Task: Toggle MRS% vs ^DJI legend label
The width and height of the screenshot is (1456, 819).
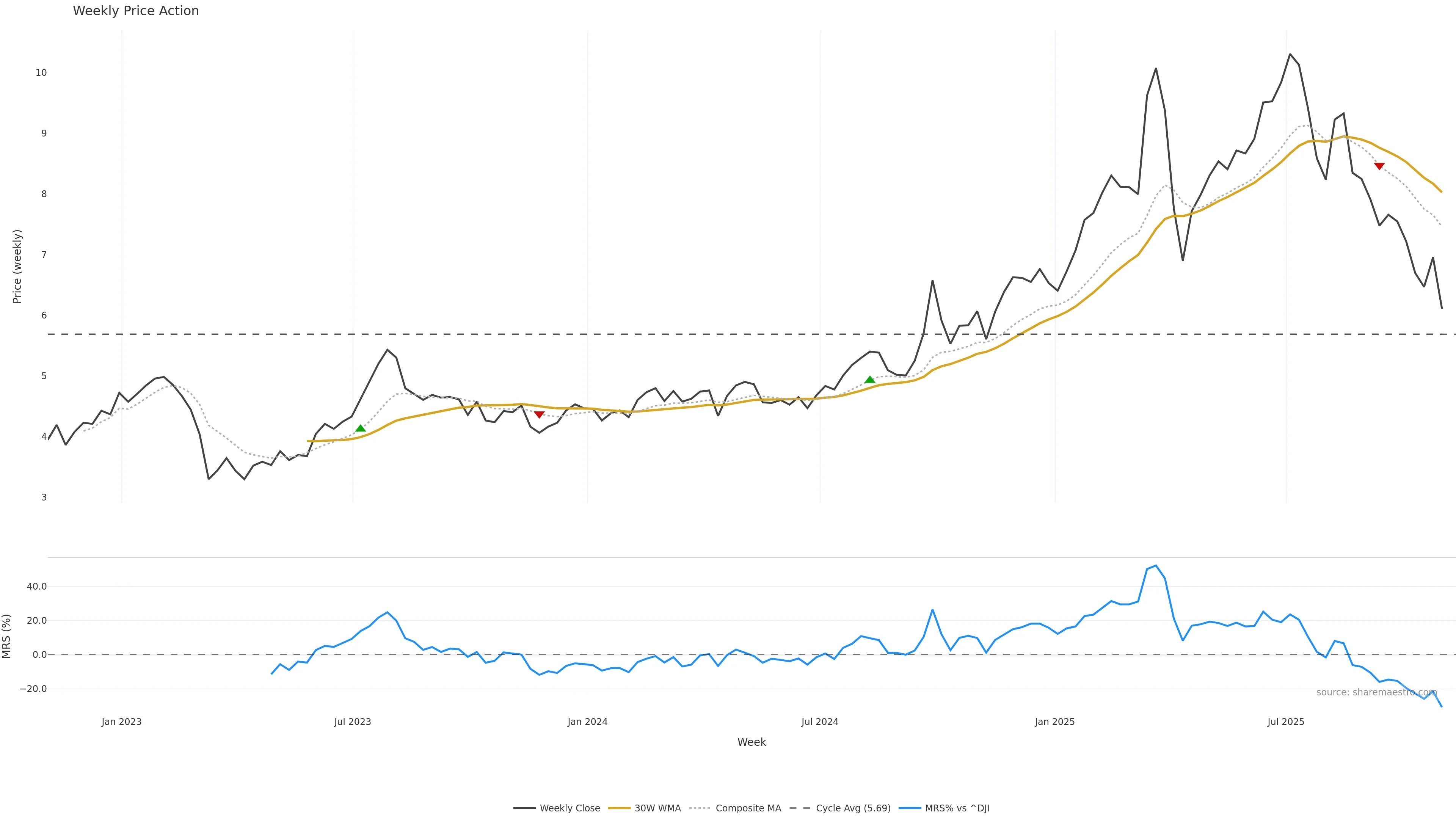Action: [957, 808]
